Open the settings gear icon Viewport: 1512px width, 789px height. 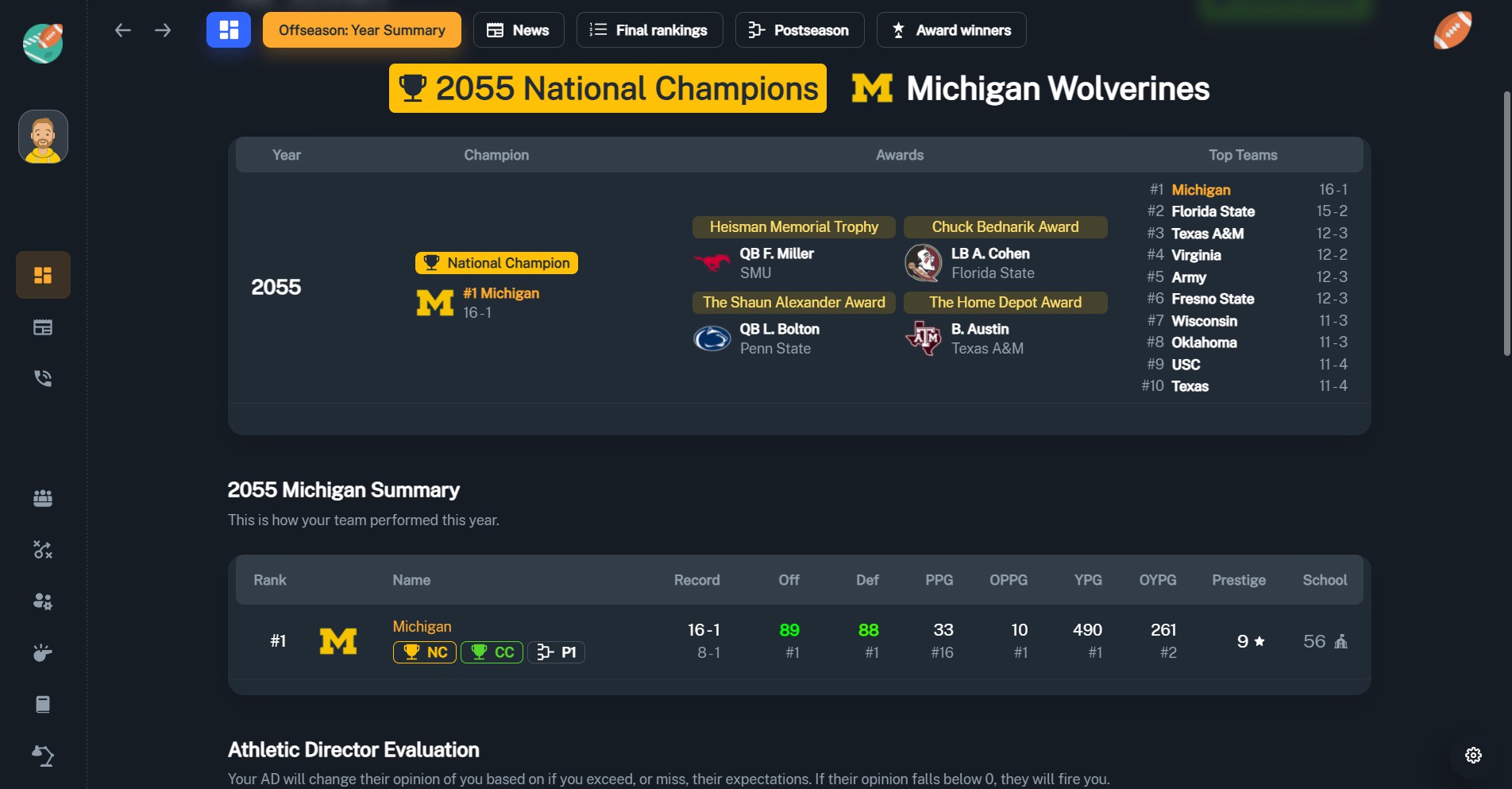click(x=1473, y=755)
